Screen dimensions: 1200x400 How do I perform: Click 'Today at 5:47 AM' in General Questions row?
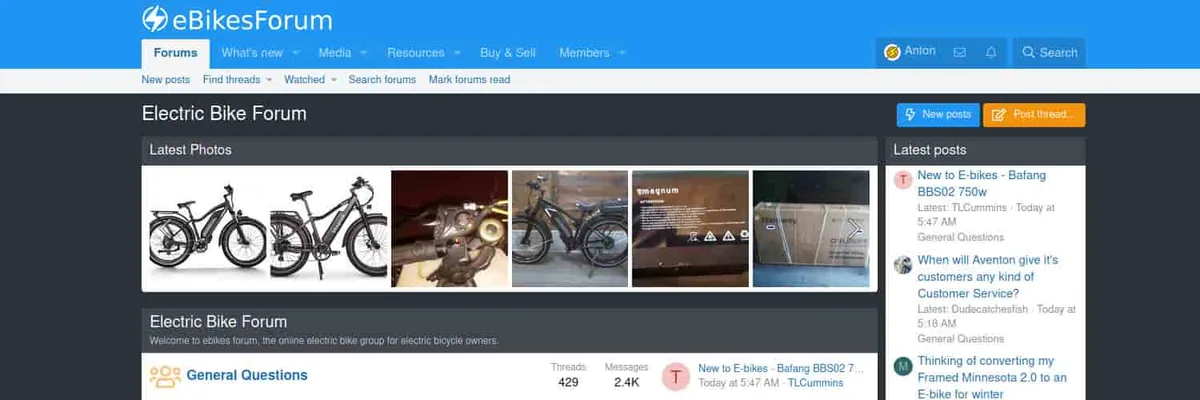click(x=739, y=383)
